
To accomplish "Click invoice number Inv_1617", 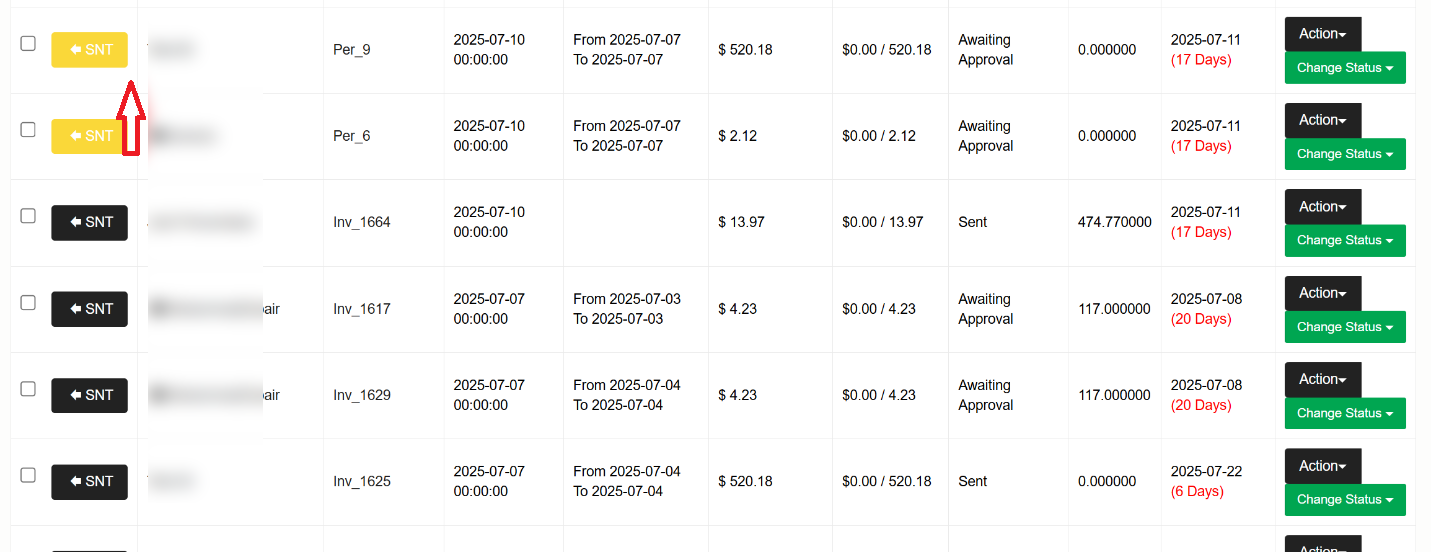I will (x=361, y=309).
